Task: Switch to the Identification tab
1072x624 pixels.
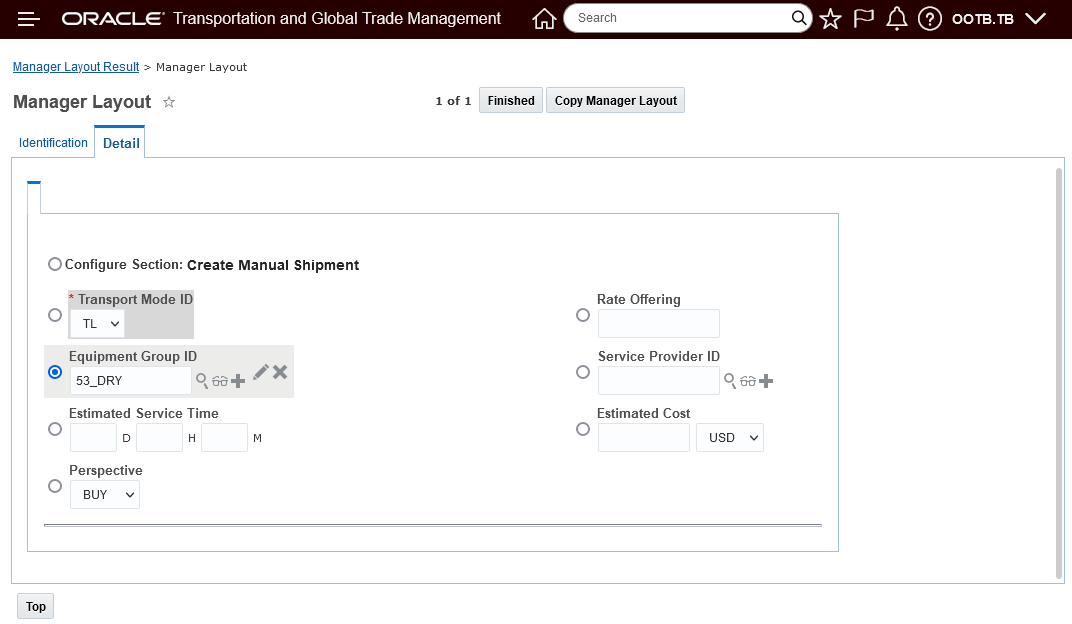Action: (53, 143)
